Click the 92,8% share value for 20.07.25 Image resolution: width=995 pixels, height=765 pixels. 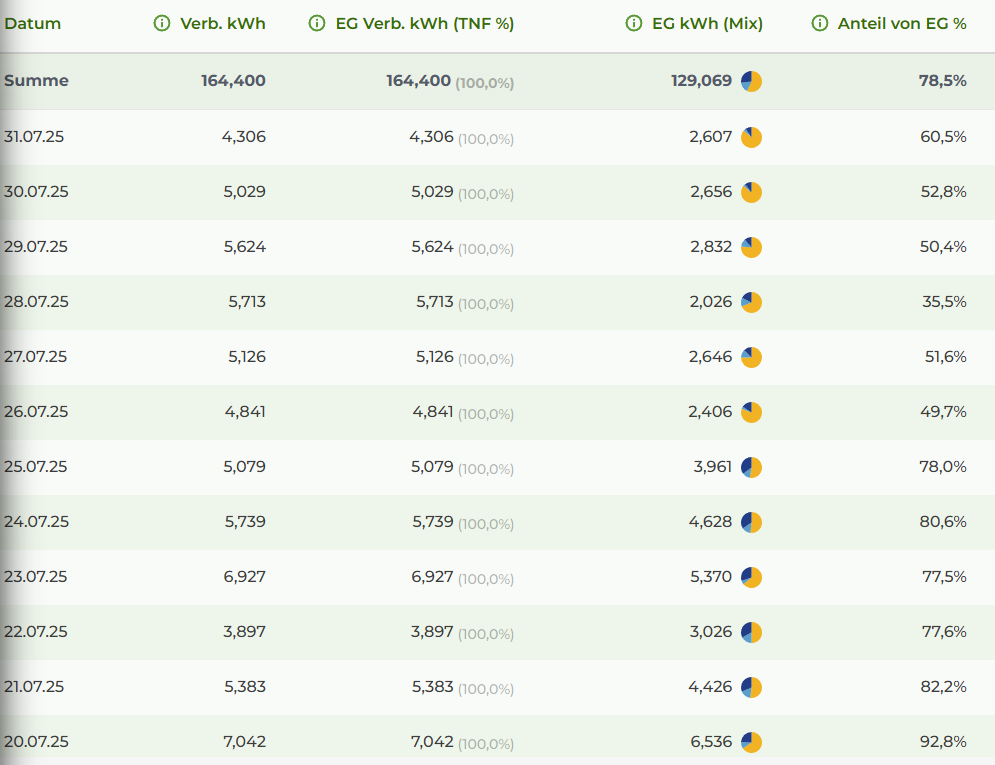943,742
